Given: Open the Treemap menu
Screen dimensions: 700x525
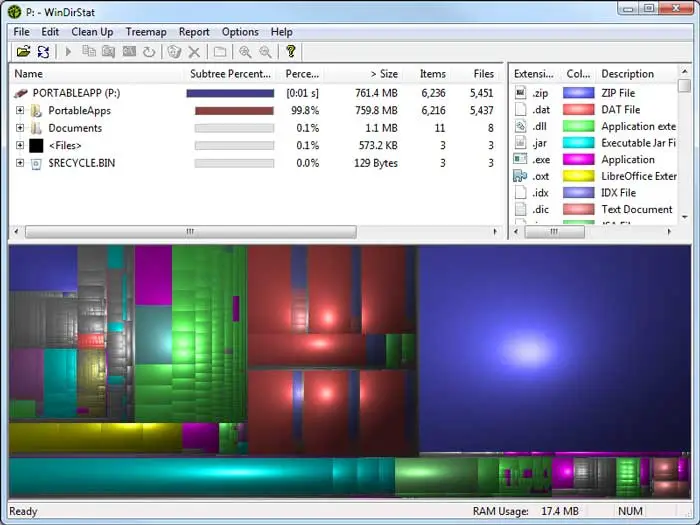Looking at the screenshot, I should 145,32.
